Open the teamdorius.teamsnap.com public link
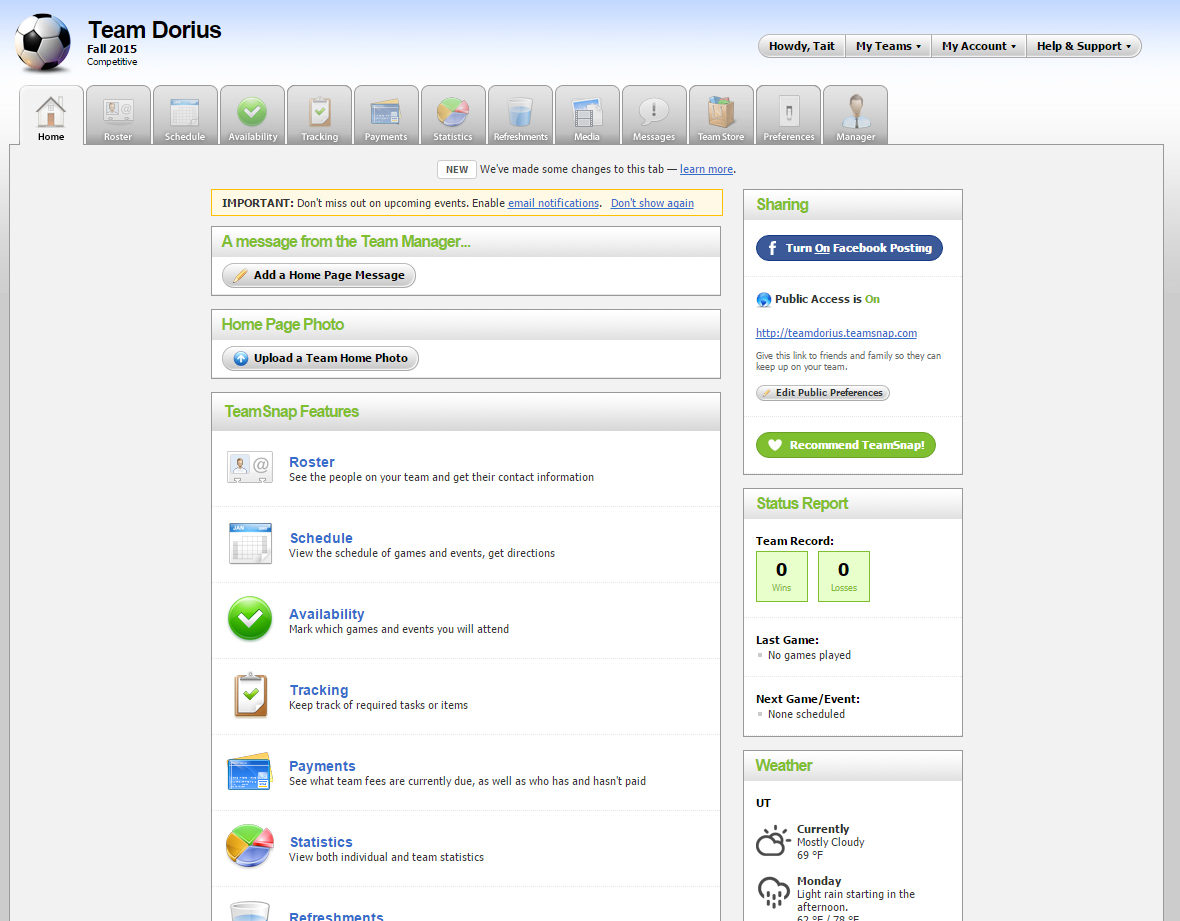The width and height of the screenshot is (1180, 921). (x=836, y=333)
